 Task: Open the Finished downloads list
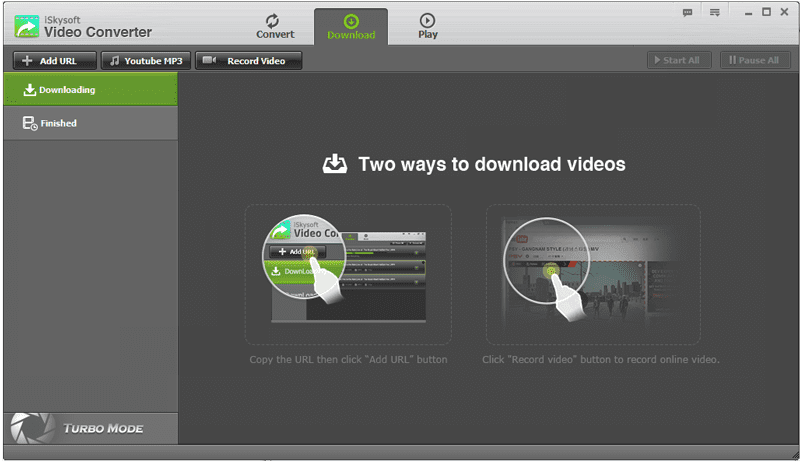90,123
